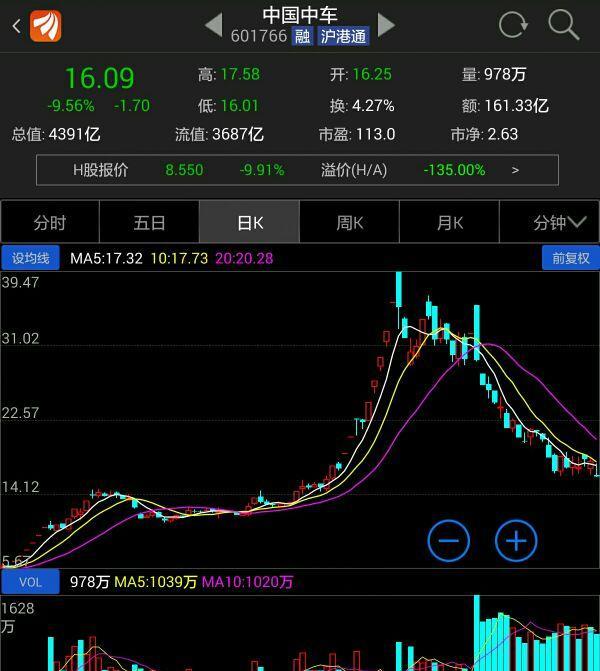Tap volume MA5:1039万 label
Screen dimensions: 600x671
(x=156, y=582)
